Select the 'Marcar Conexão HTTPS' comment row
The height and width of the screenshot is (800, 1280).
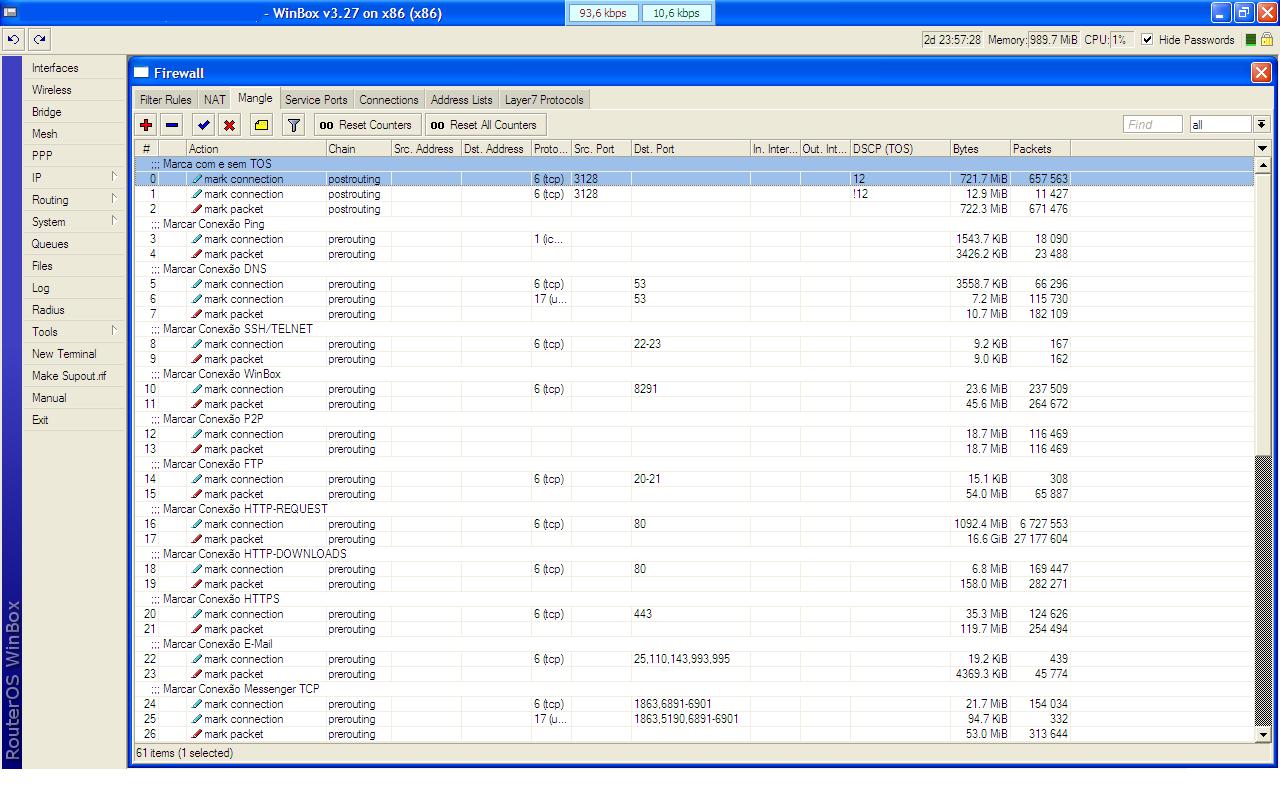click(694, 599)
